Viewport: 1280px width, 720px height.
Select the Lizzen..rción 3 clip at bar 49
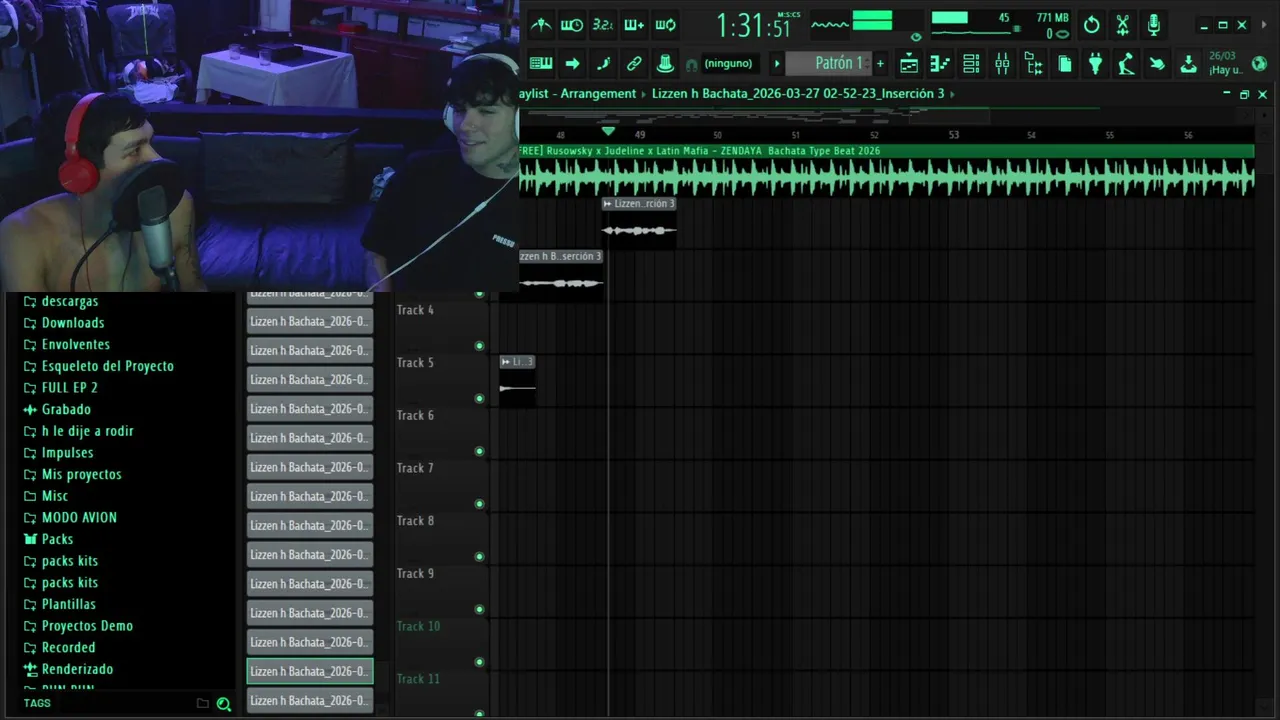[639, 221]
